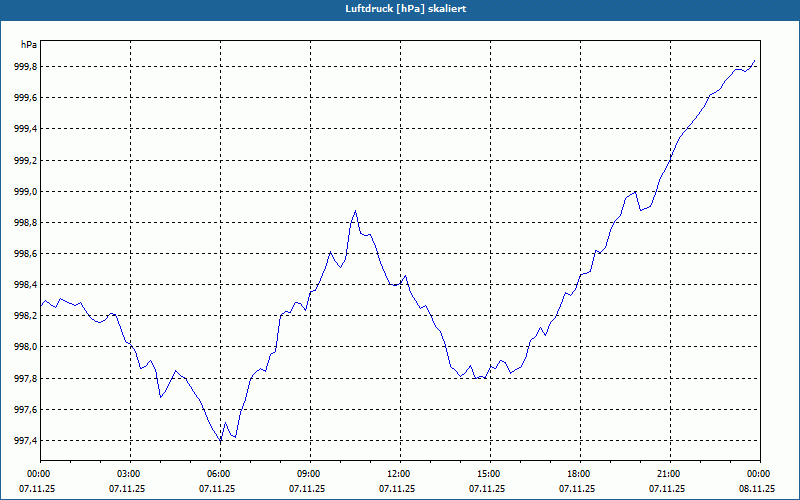This screenshot has height=500, width=800.
Task: Select the 999,4 y-axis value label
Action: coord(22,129)
